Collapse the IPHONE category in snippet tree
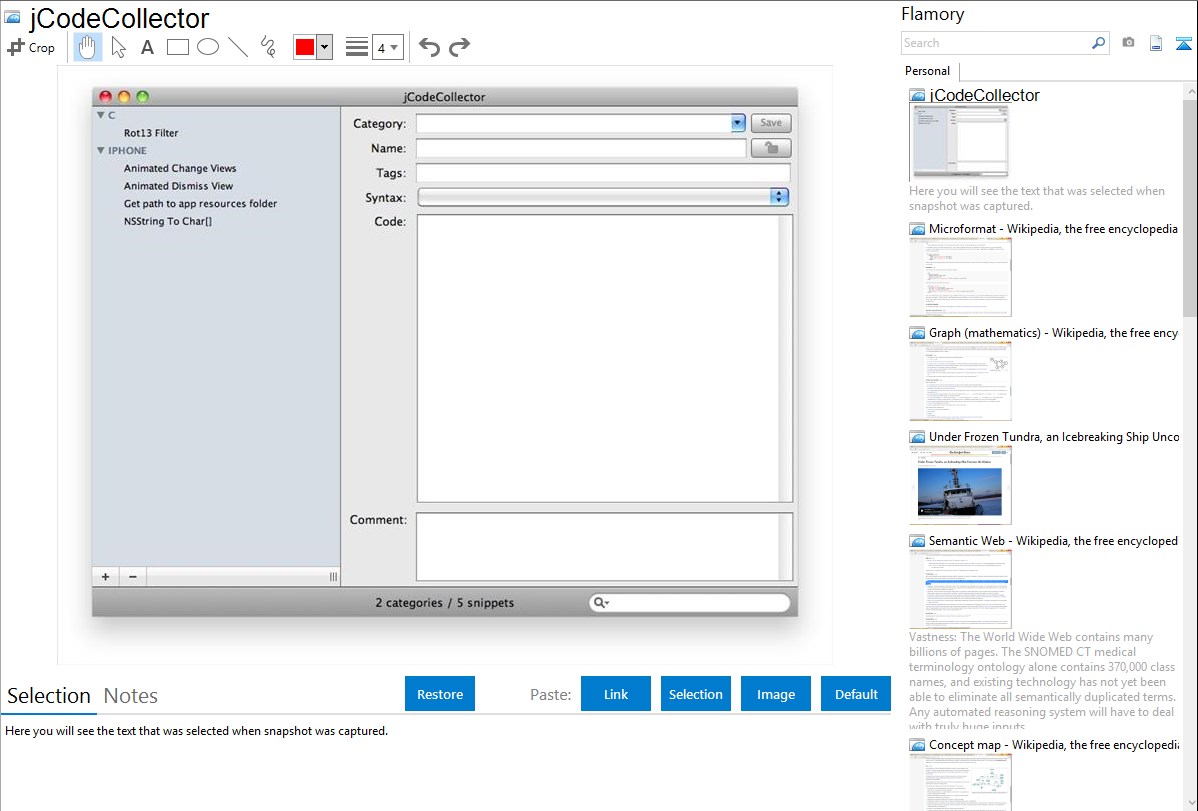 pos(100,151)
